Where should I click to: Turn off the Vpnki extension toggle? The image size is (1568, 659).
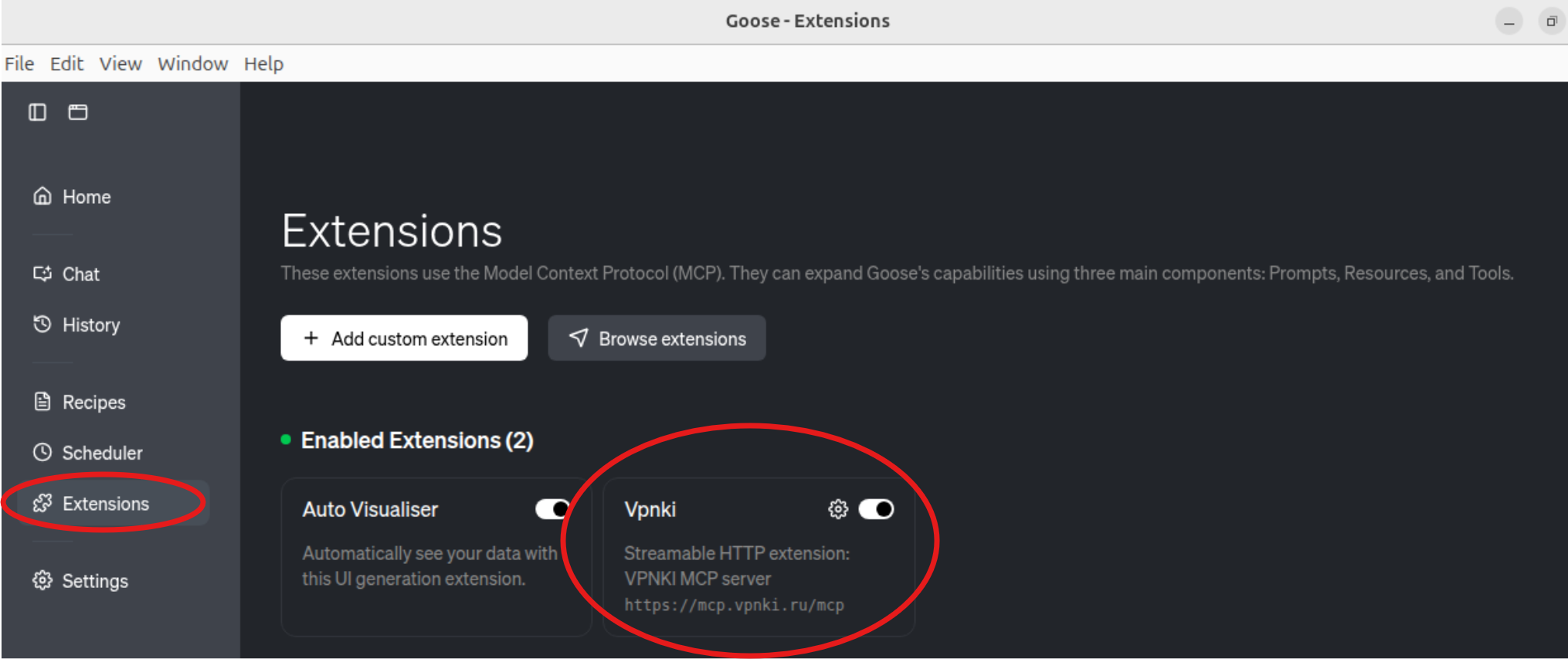(876, 509)
